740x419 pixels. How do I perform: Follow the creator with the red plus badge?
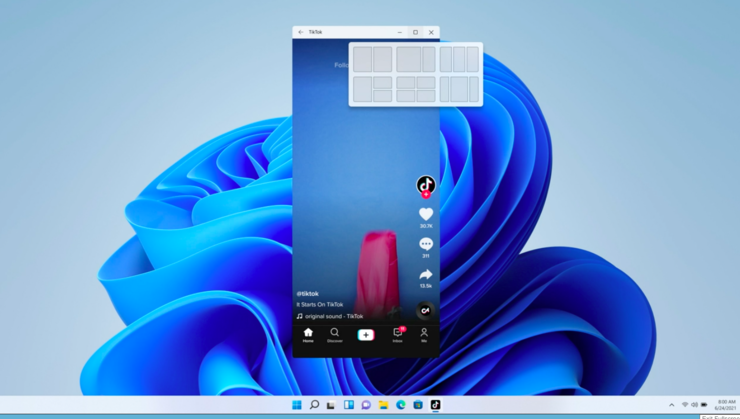(426, 194)
